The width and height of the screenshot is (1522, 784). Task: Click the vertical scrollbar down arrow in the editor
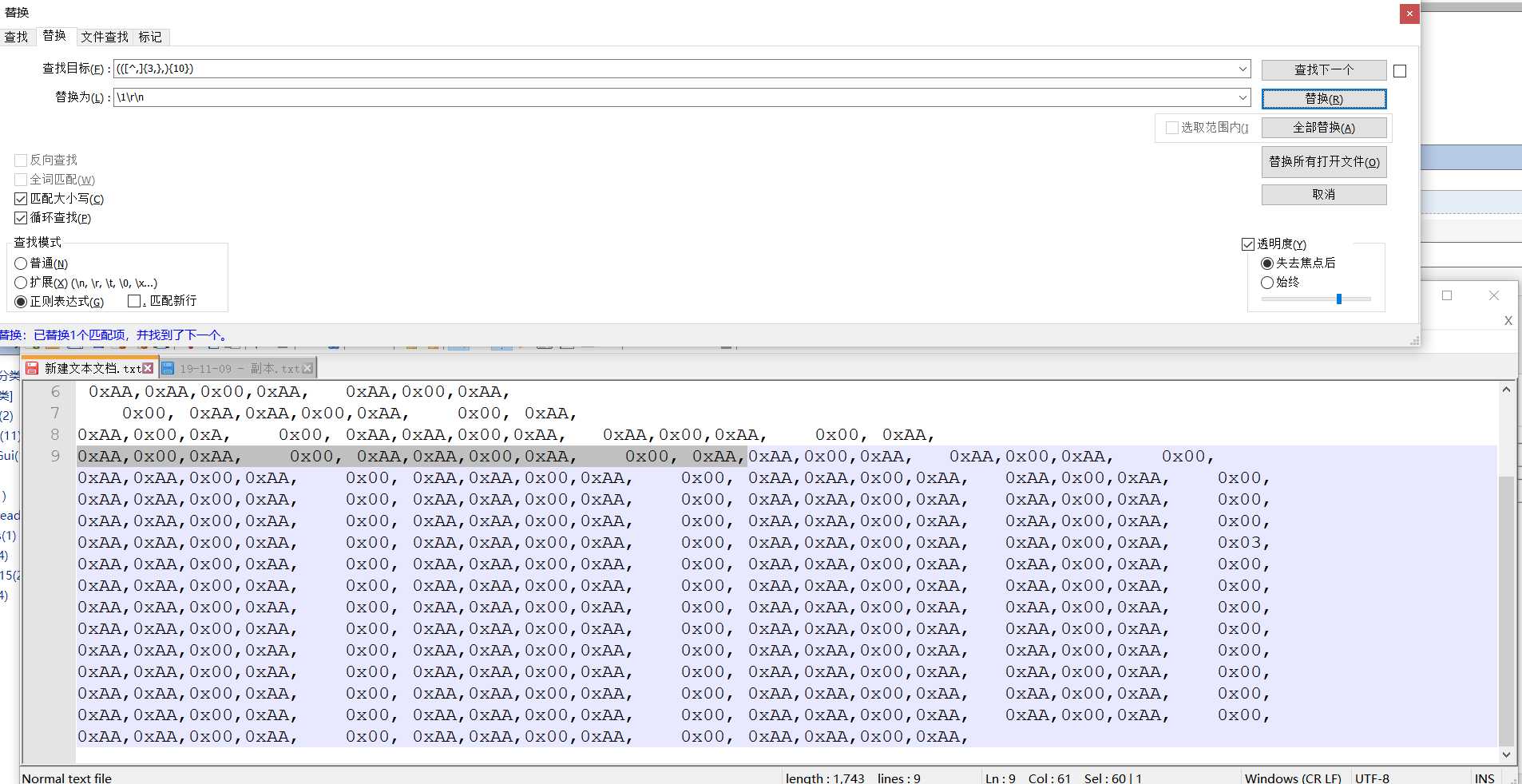coord(1506,754)
